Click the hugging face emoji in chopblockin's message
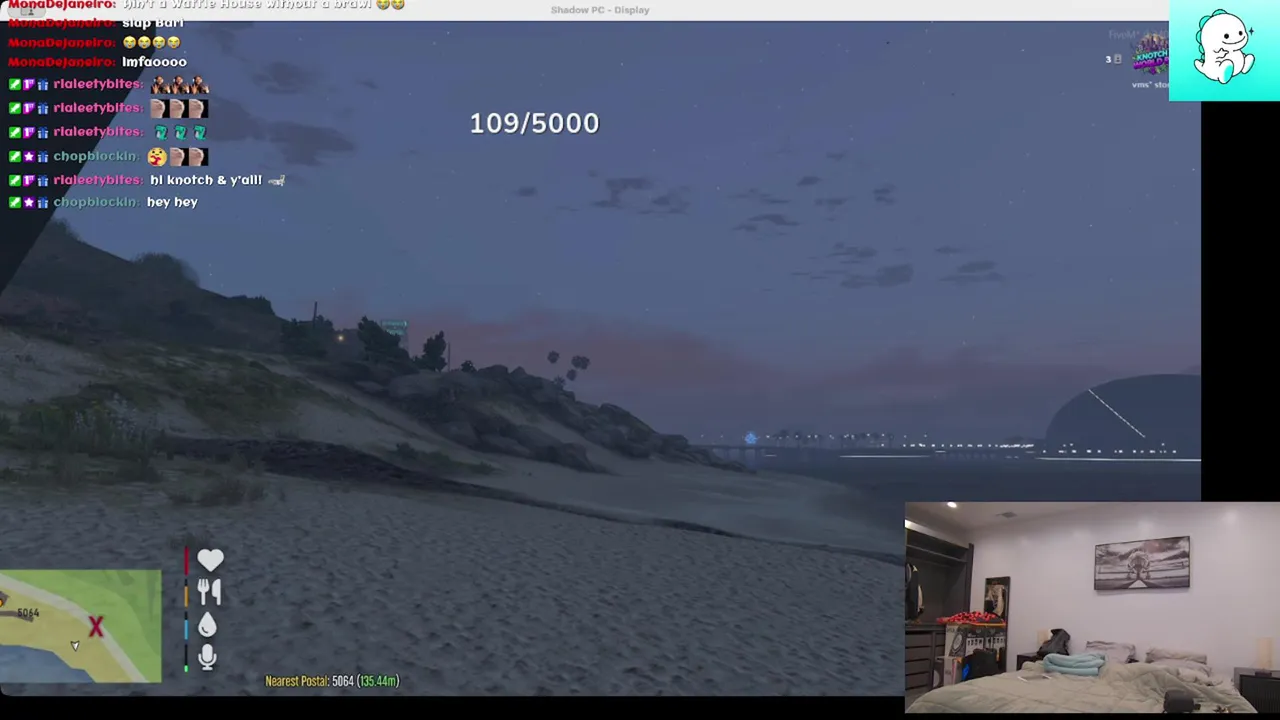Screen dimensions: 1280x720 click(156, 157)
